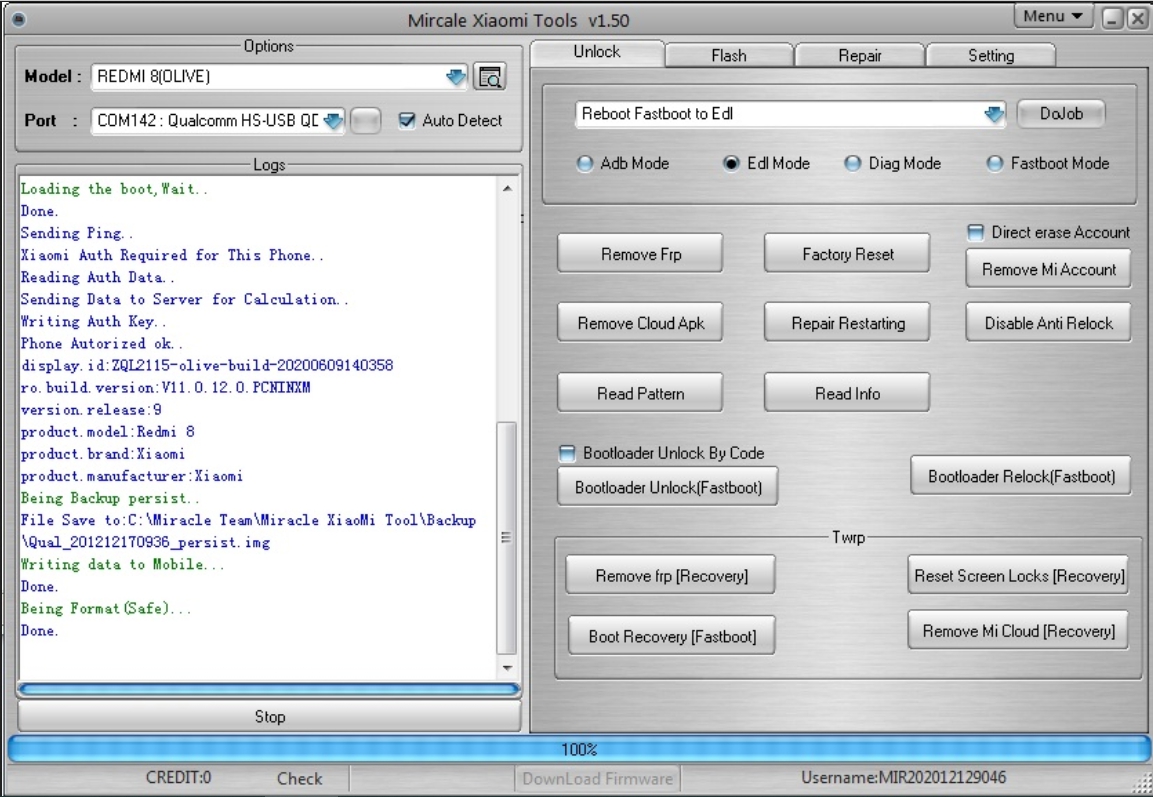Toggle the Auto Detect checkbox
The image size is (1153, 797).
[407, 121]
